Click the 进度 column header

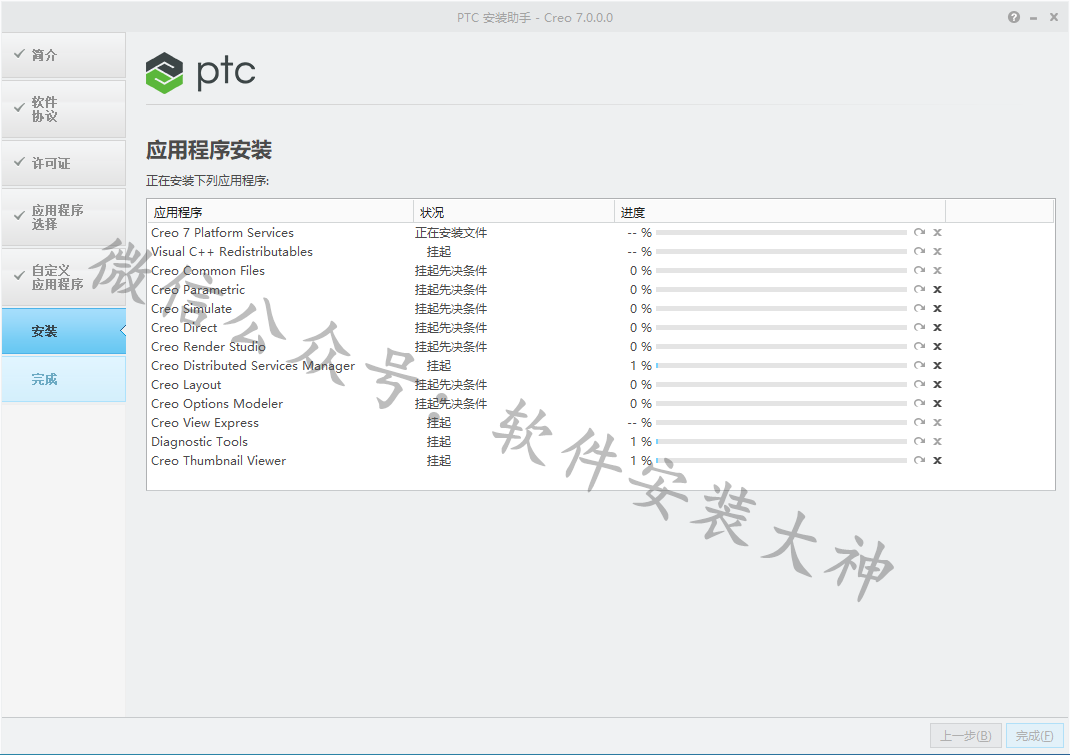click(x=780, y=212)
